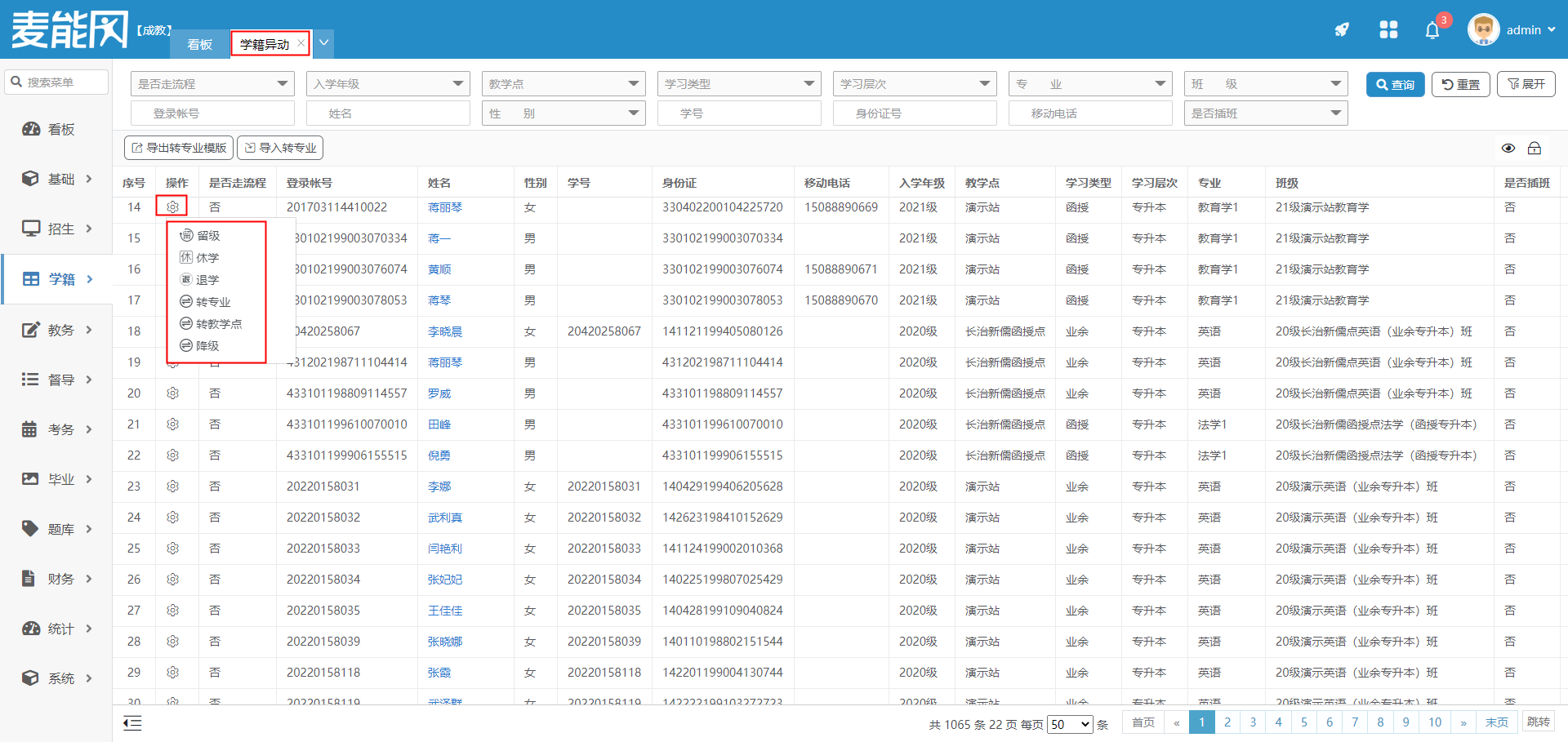The image size is (1568, 742).
Task: Open the 是否走流程 filter dropdown
Action: tap(212, 84)
